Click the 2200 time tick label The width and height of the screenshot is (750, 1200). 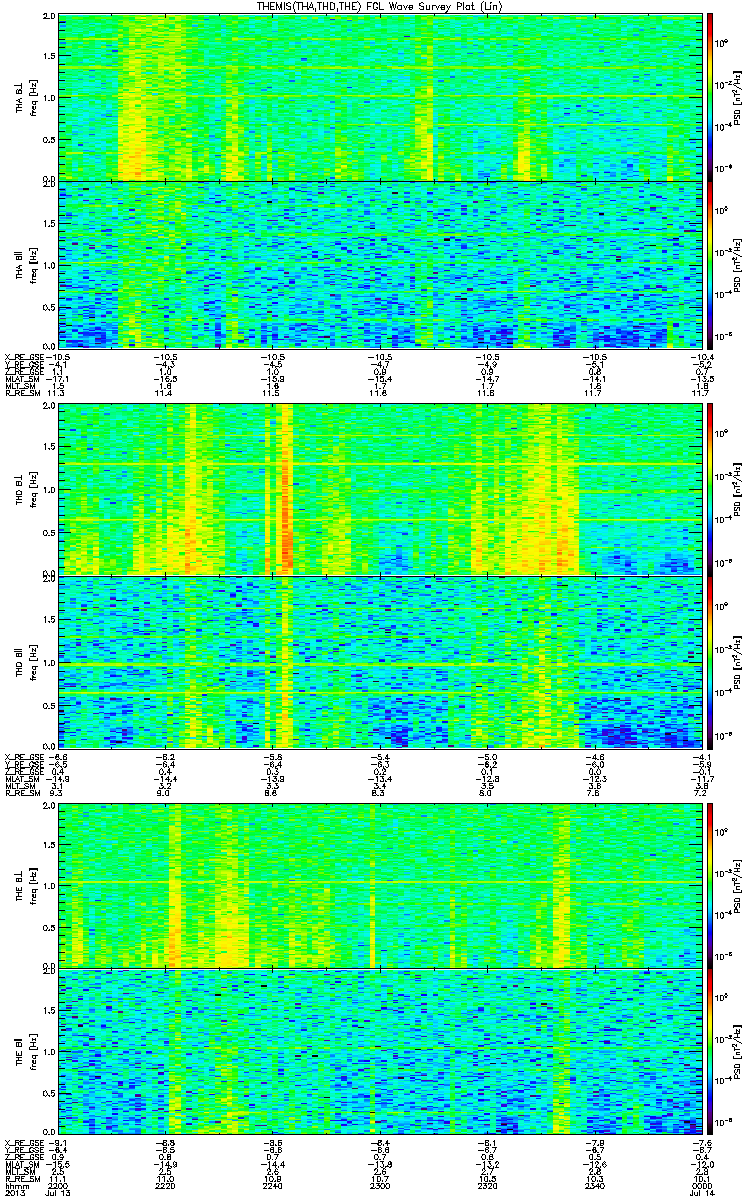coord(59,1187)
